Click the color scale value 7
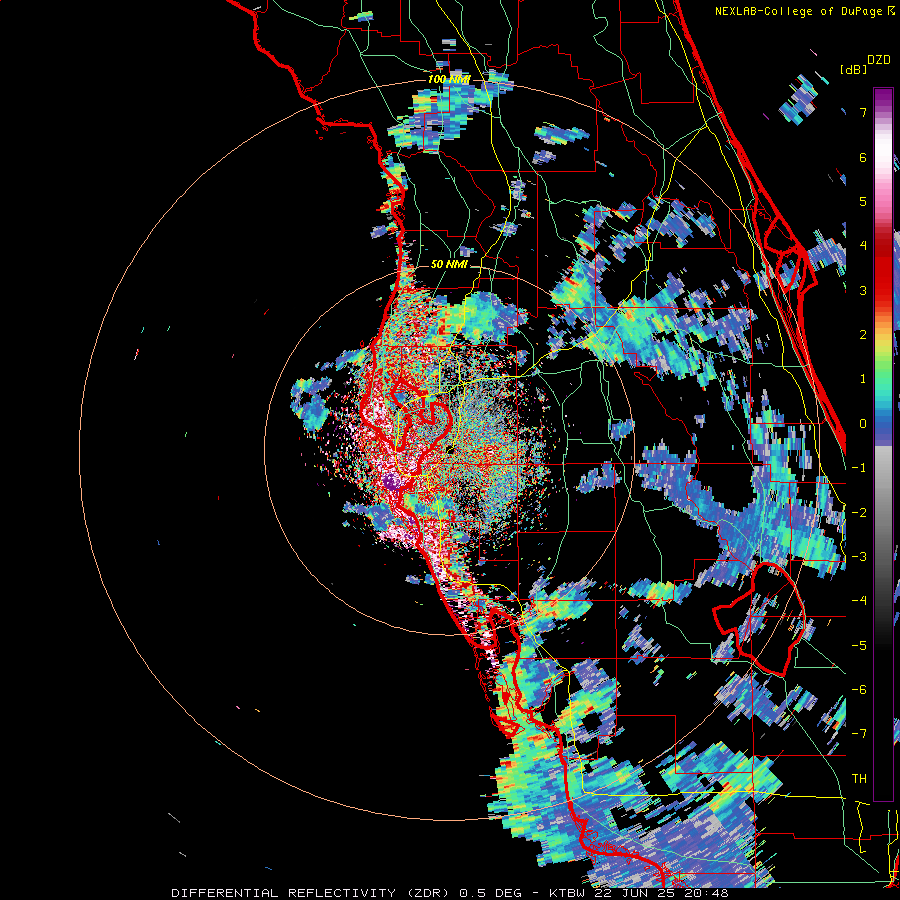 (863, 112)
